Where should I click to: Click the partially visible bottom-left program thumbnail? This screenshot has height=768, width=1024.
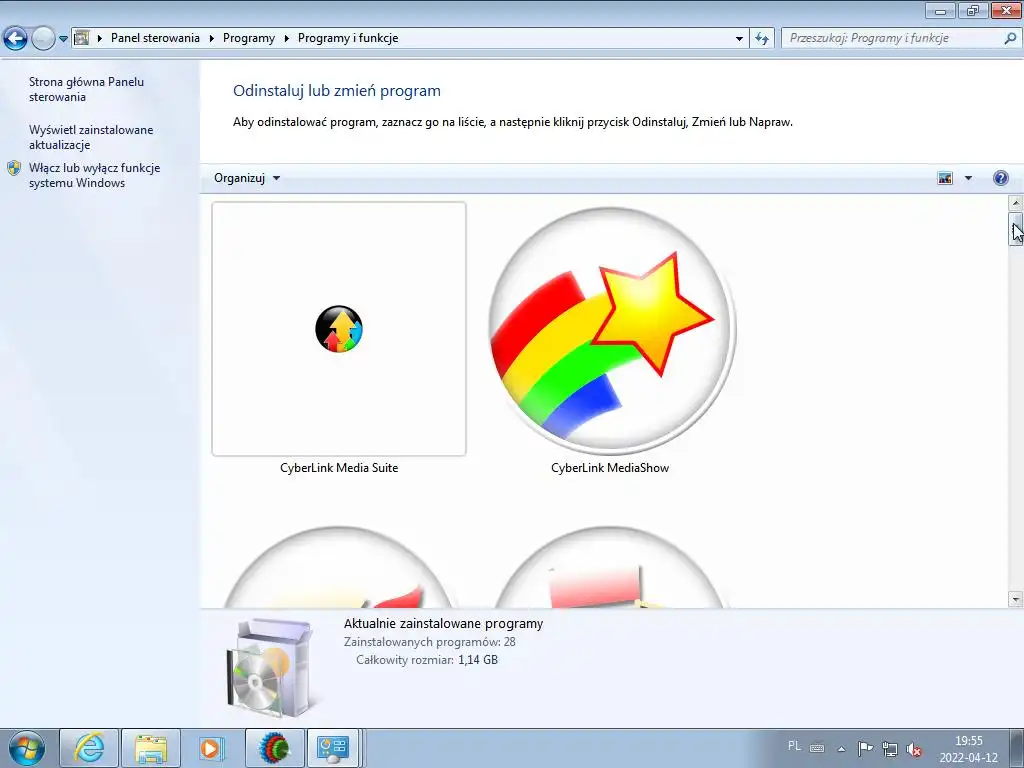pos(338,568)
